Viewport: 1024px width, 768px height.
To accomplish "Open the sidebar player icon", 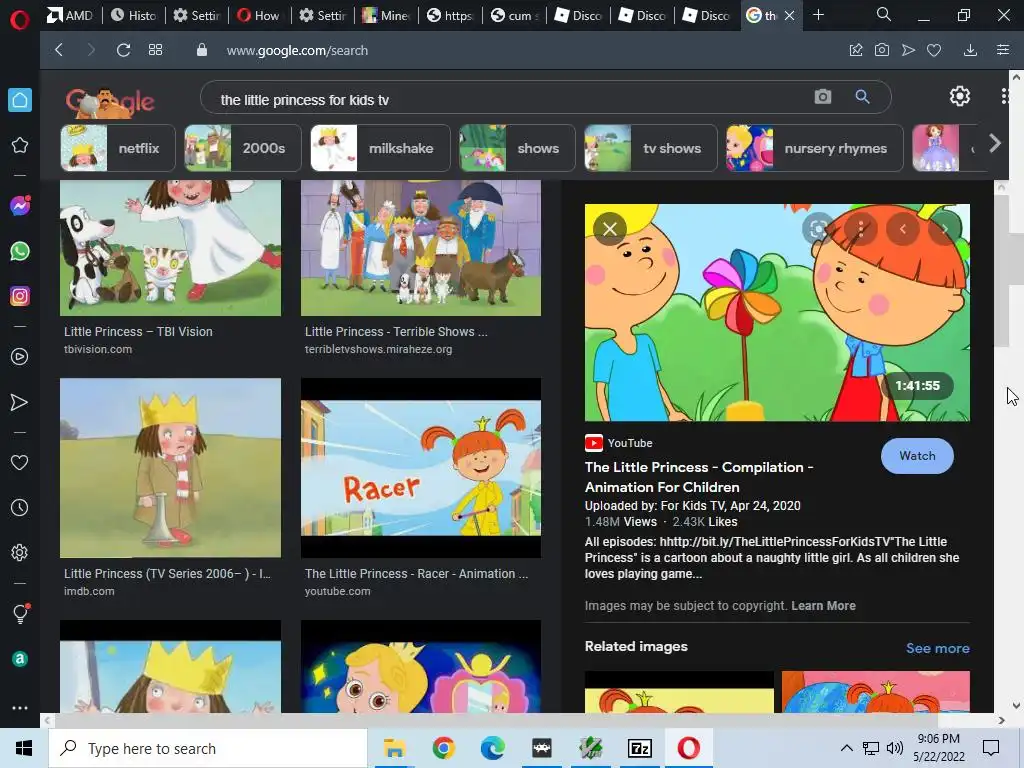I will pyautogui.click(x=20, y=357).
